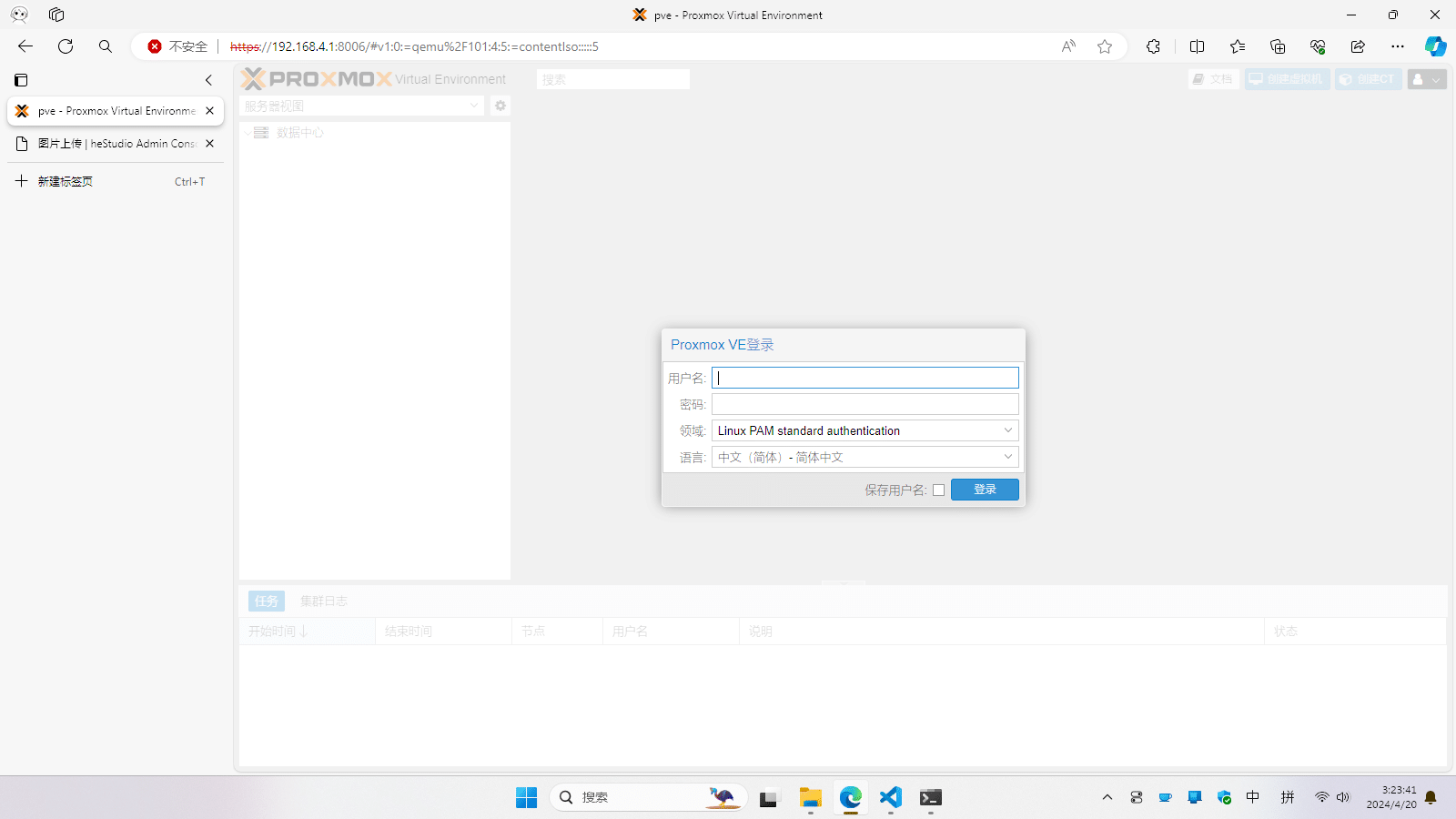This screenshot has width=1456, height=819.
Task: Open the Copilot sidebar icon
Action: 1436,46
